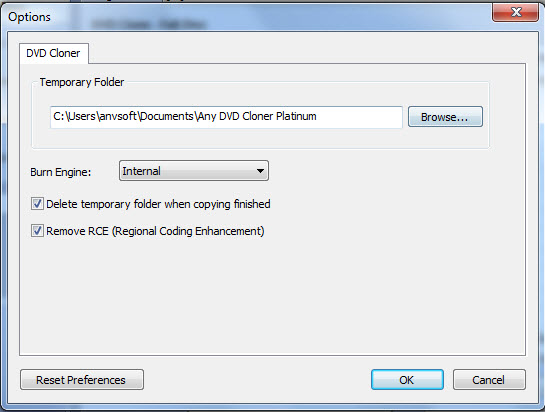545x412 pixels.
Task: Open the Burn Engine combo box
Action: click(194, 171)
